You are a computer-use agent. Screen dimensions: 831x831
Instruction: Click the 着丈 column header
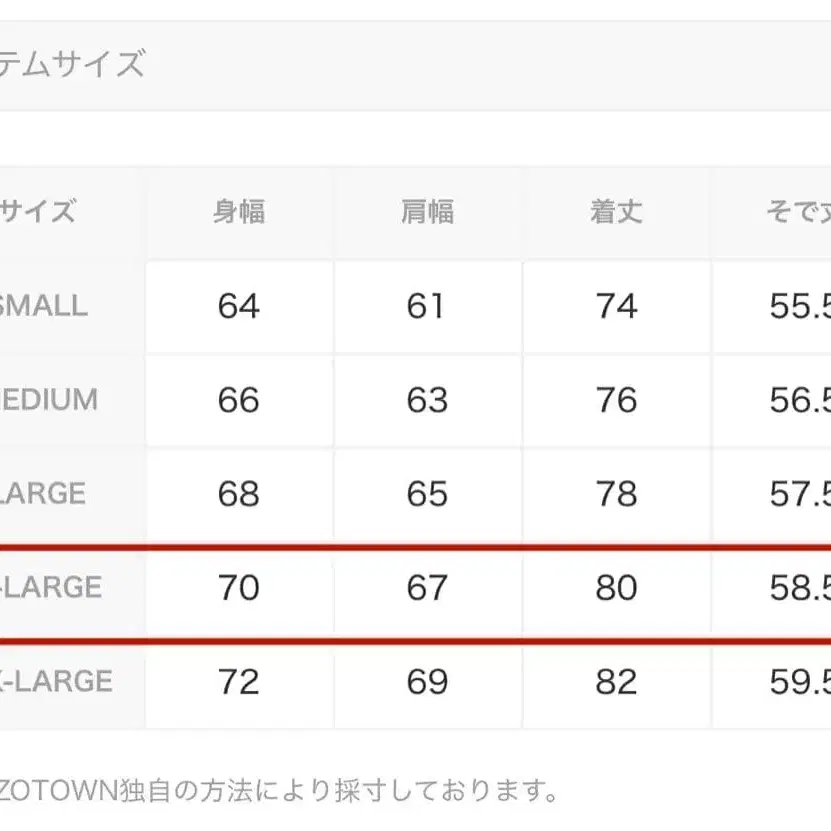(616, 212)
